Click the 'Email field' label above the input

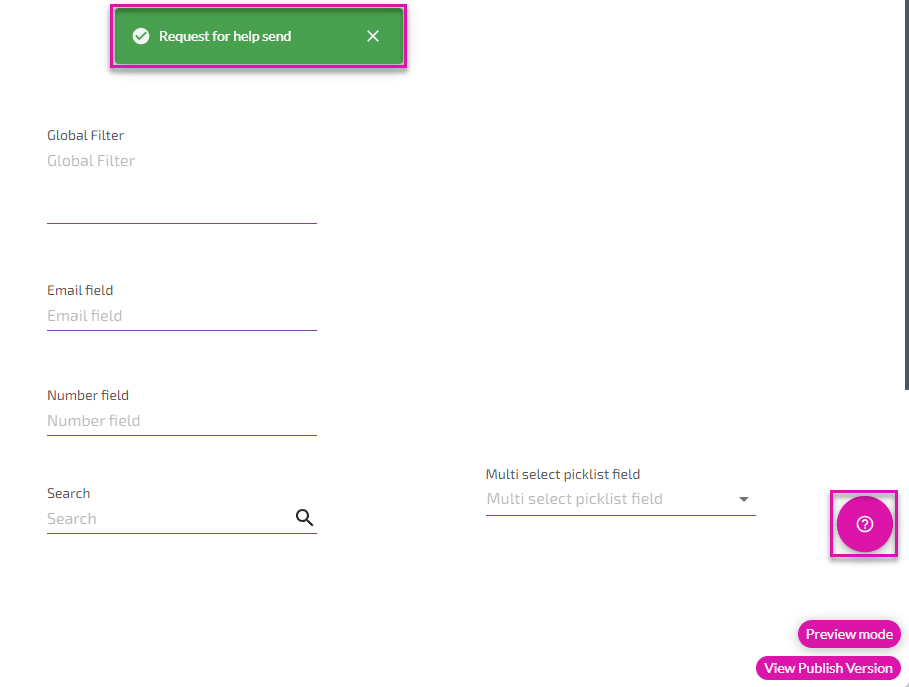(x=80, y=290)
